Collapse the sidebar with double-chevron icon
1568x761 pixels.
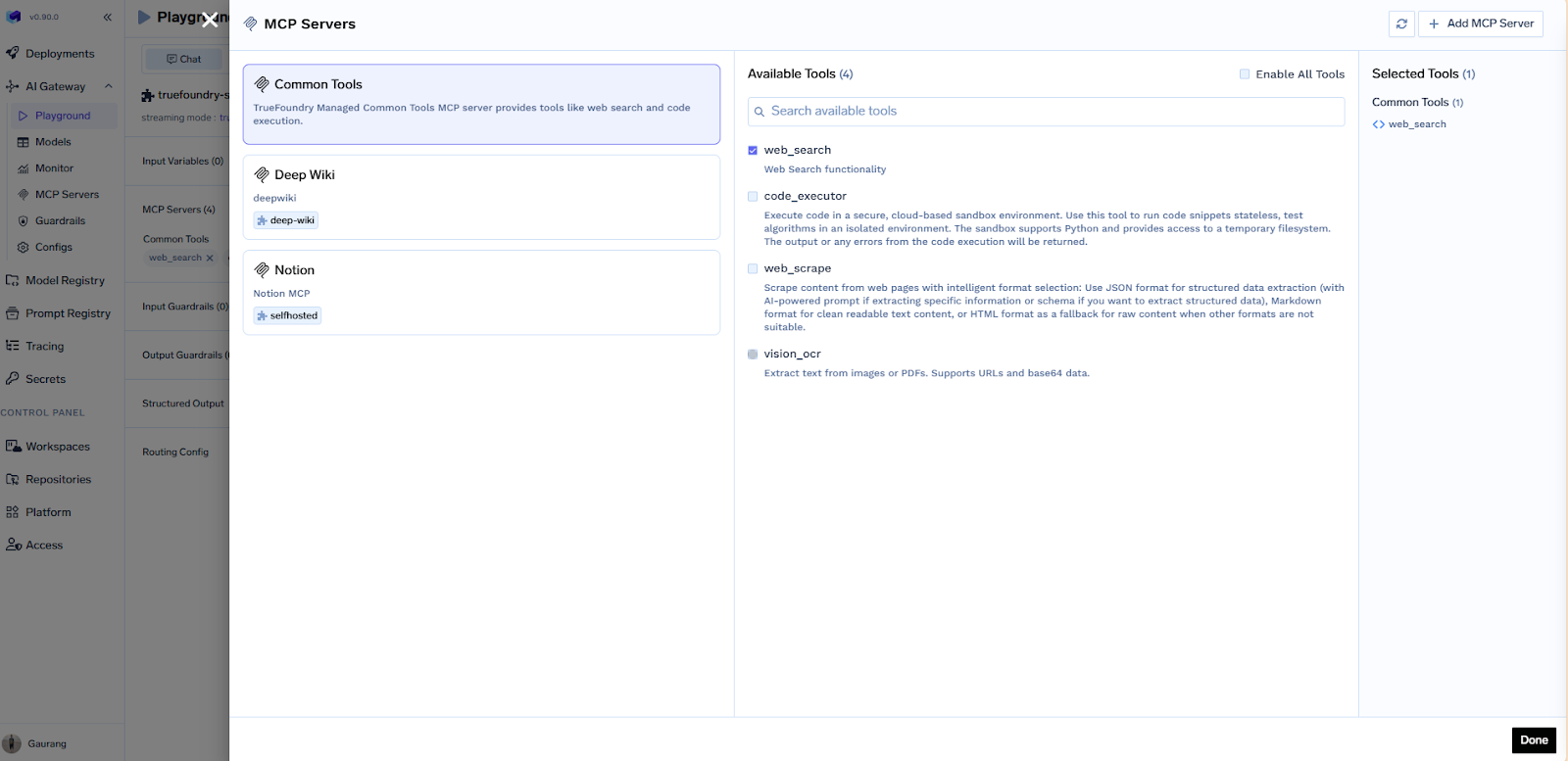pos(108,17)
